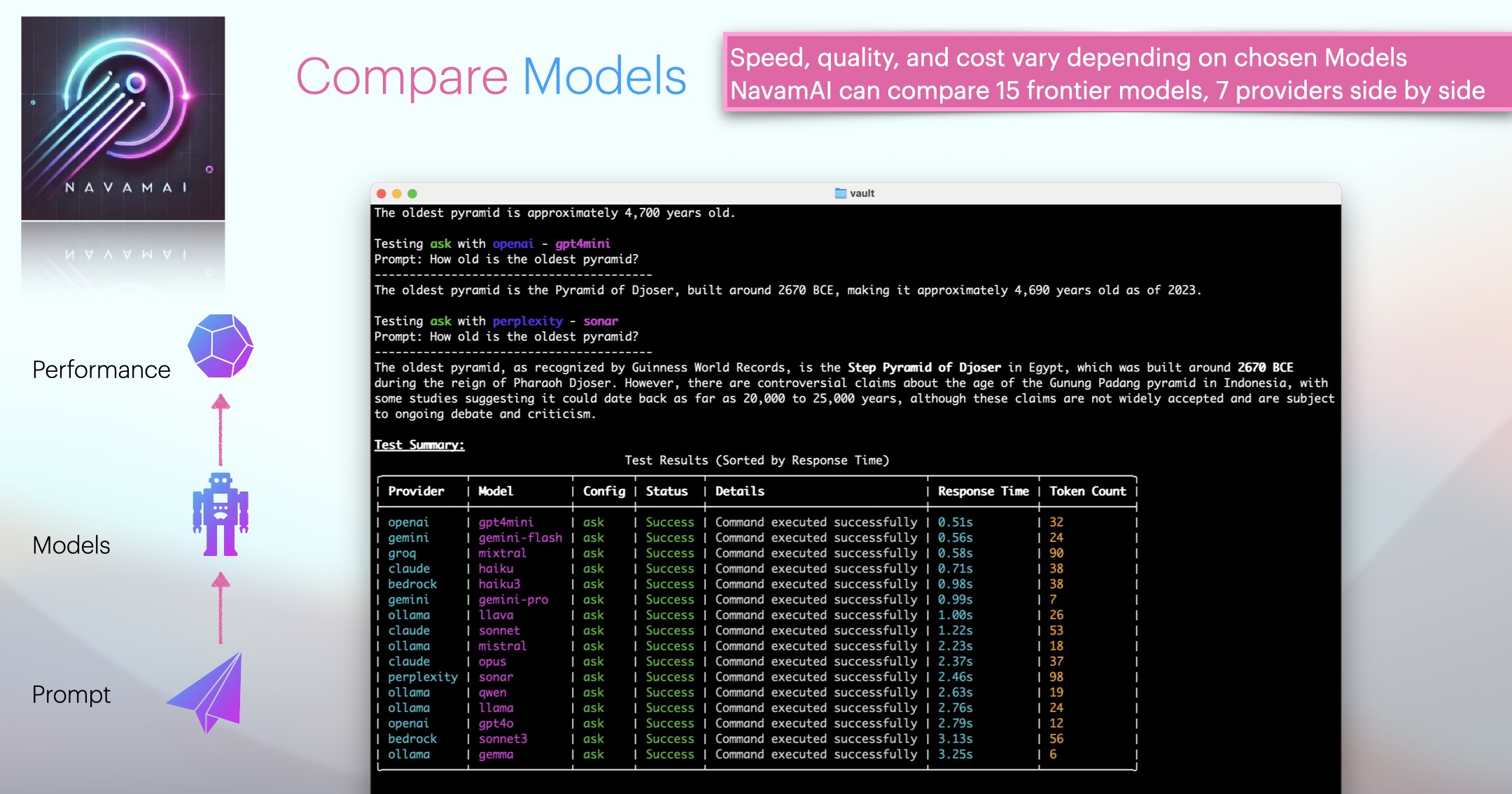Screen dimensions: 1512x794
Task: Click 'llama' model cell
Action: pyautogui.click(x=496, y=708)
